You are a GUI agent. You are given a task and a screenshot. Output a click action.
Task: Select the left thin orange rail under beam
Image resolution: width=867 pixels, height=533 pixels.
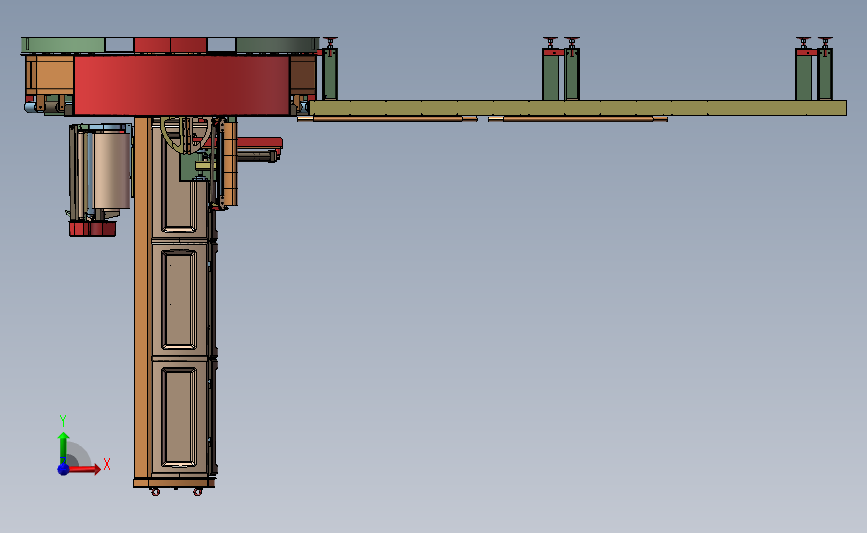tap(387, 119)
